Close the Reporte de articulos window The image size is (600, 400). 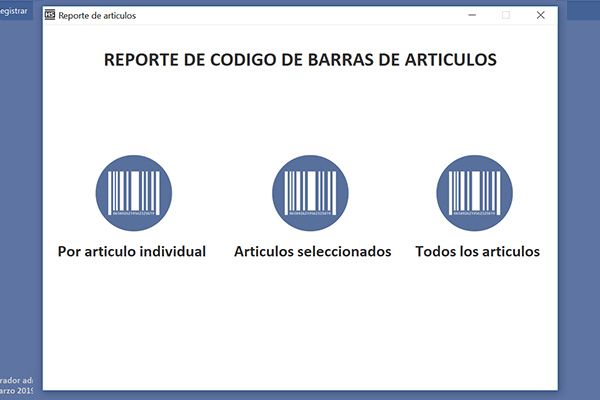[540, 16]
